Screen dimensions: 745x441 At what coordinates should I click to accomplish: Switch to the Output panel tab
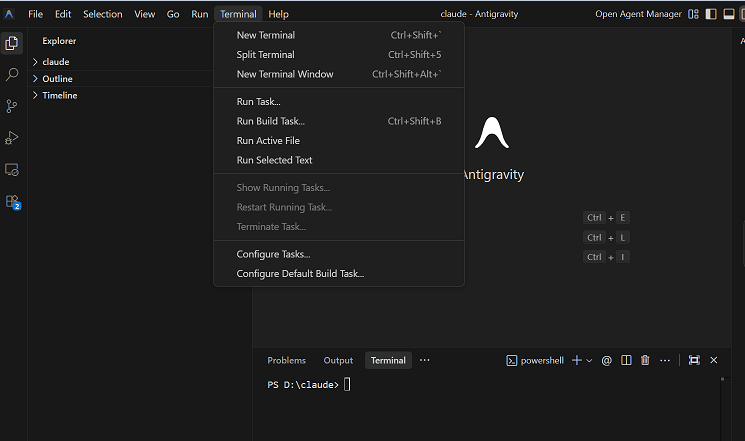pos(338,361)
